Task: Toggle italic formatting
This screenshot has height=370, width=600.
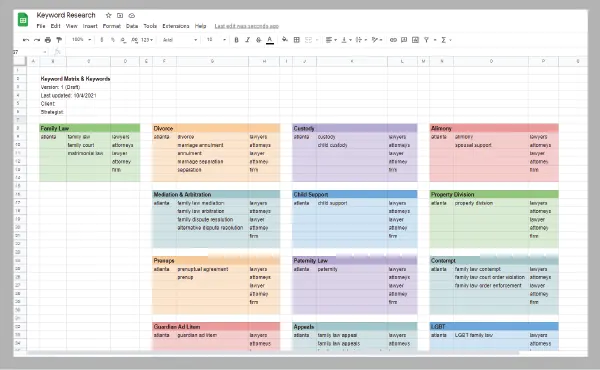Action: (248, 40)
